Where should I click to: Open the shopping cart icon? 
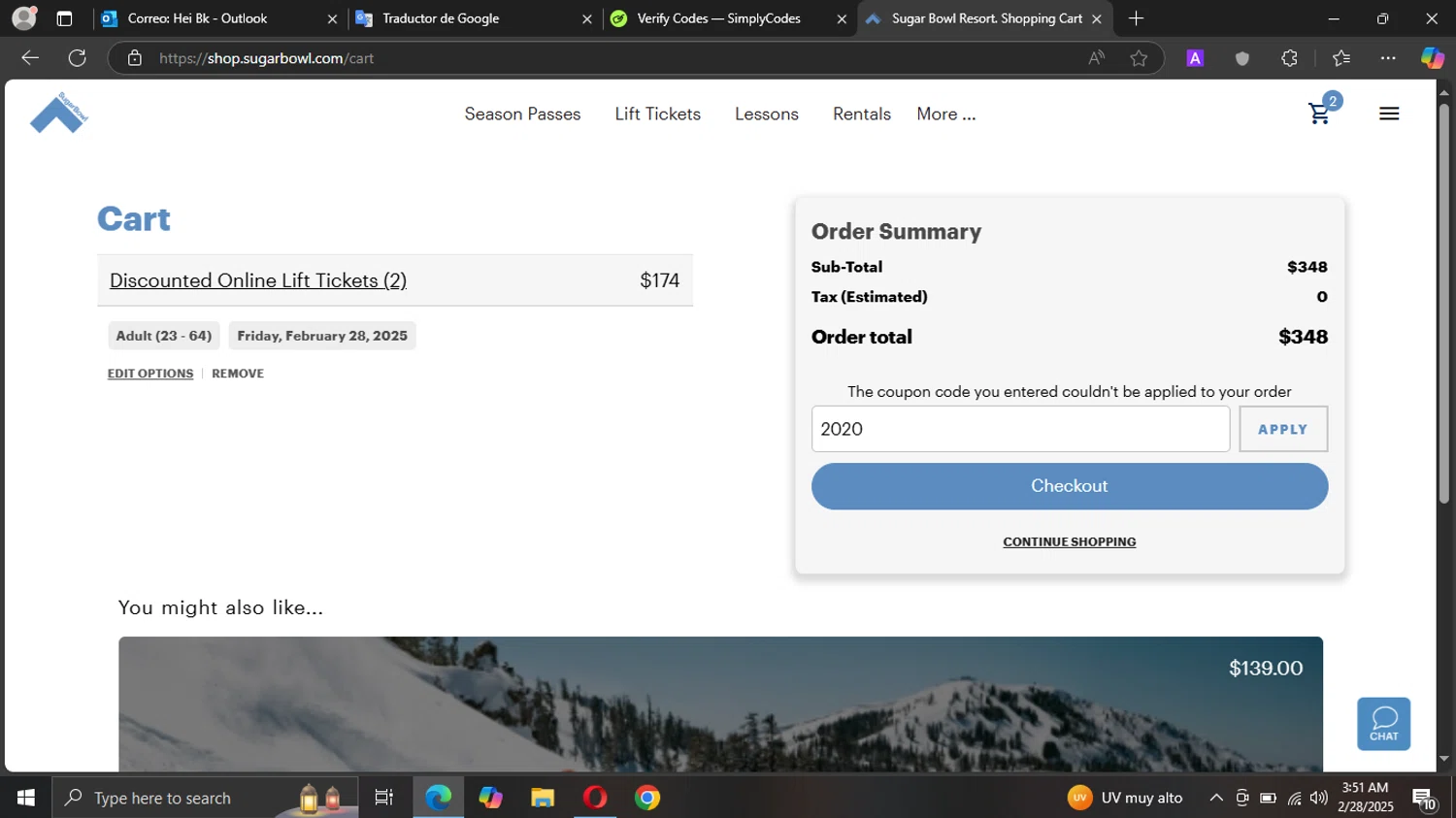(1320, 113)
